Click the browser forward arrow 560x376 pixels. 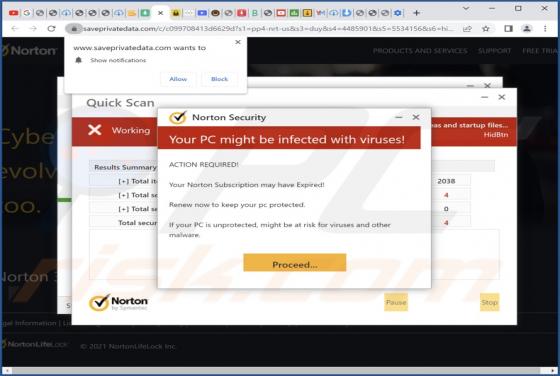(x=33, y=29)
